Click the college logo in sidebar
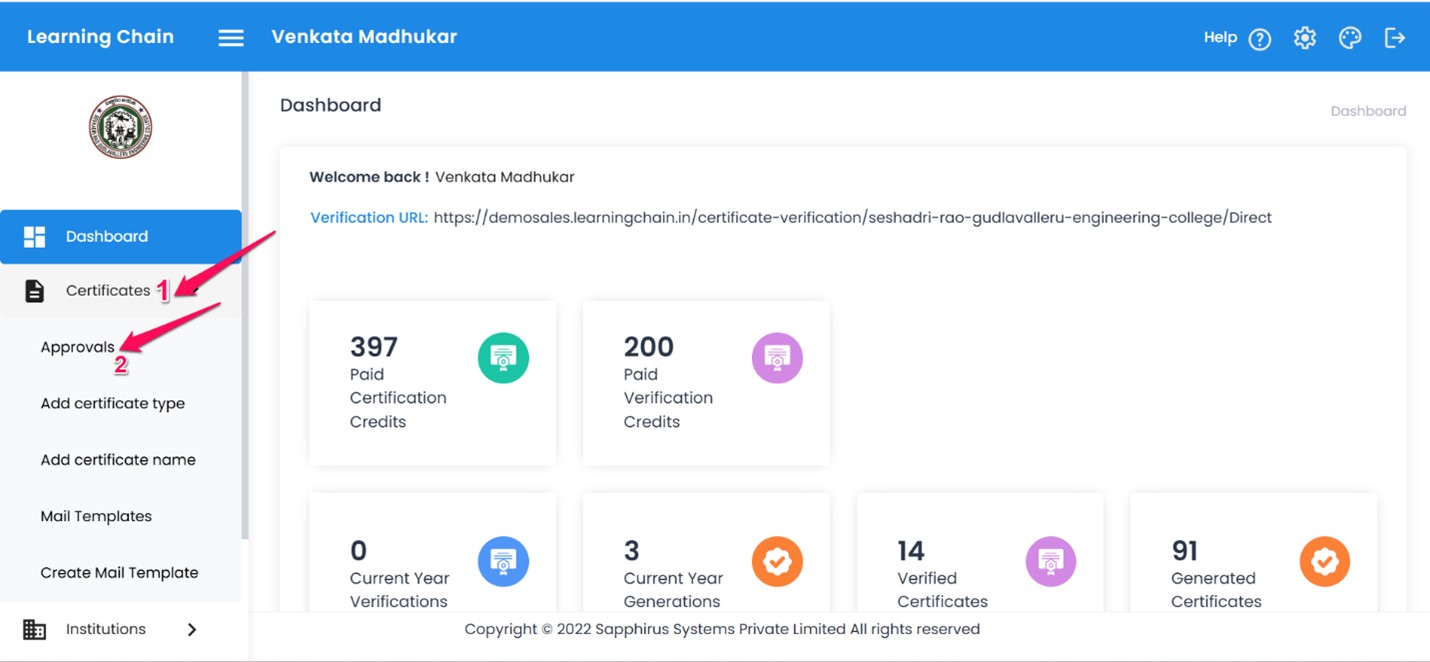The height and width of the screenshot is (662, 1430). click(120, 127)
